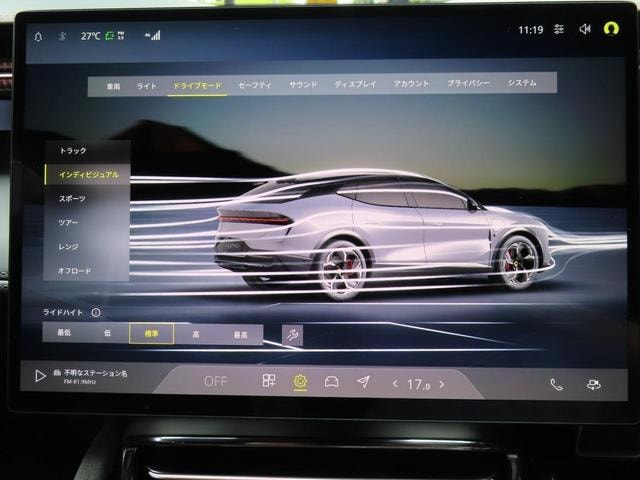Open the green user profile icon
This screenshot has height=480, width=640.
click(611, 28)
